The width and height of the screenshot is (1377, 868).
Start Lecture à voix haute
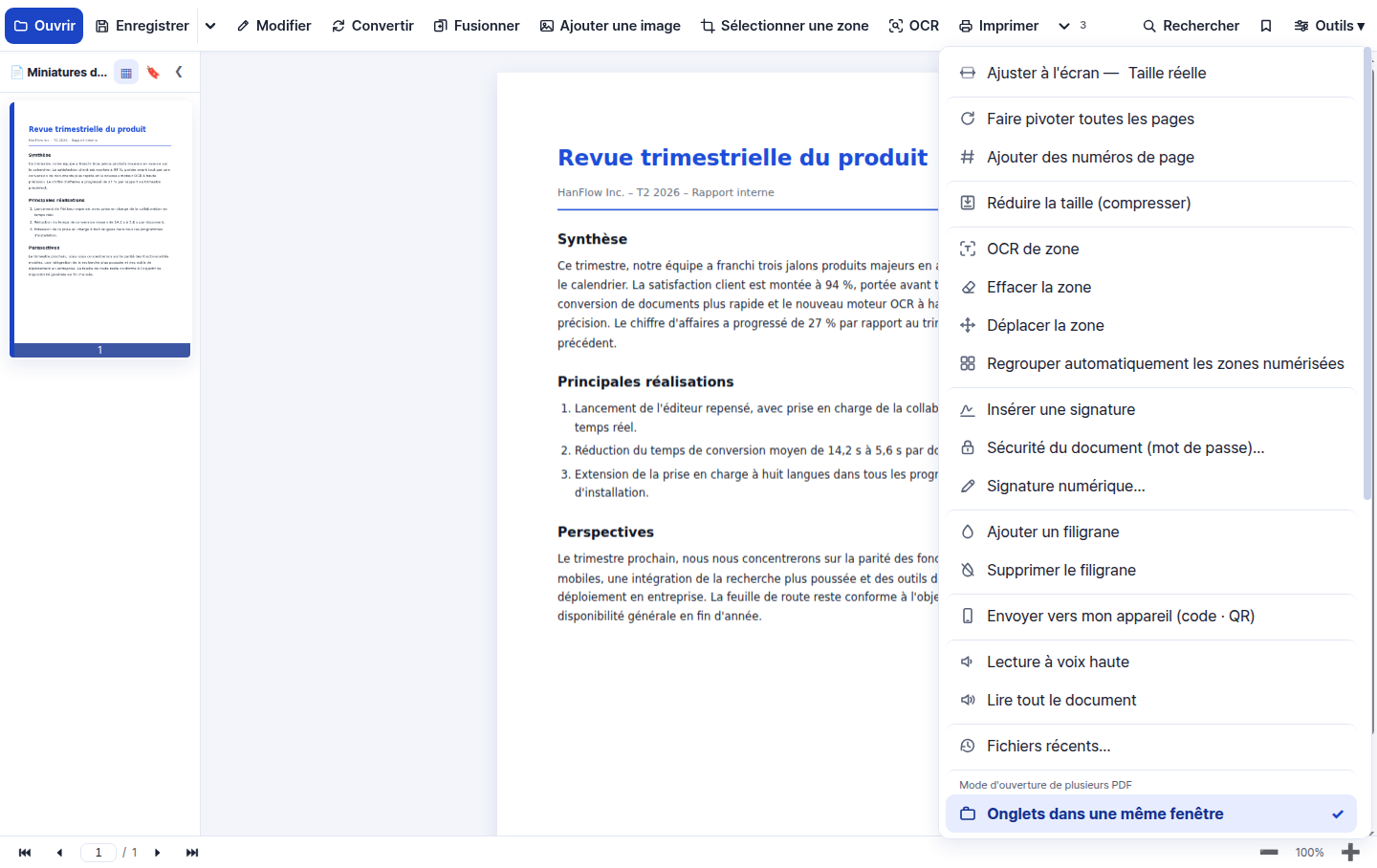pos(1151,662)
